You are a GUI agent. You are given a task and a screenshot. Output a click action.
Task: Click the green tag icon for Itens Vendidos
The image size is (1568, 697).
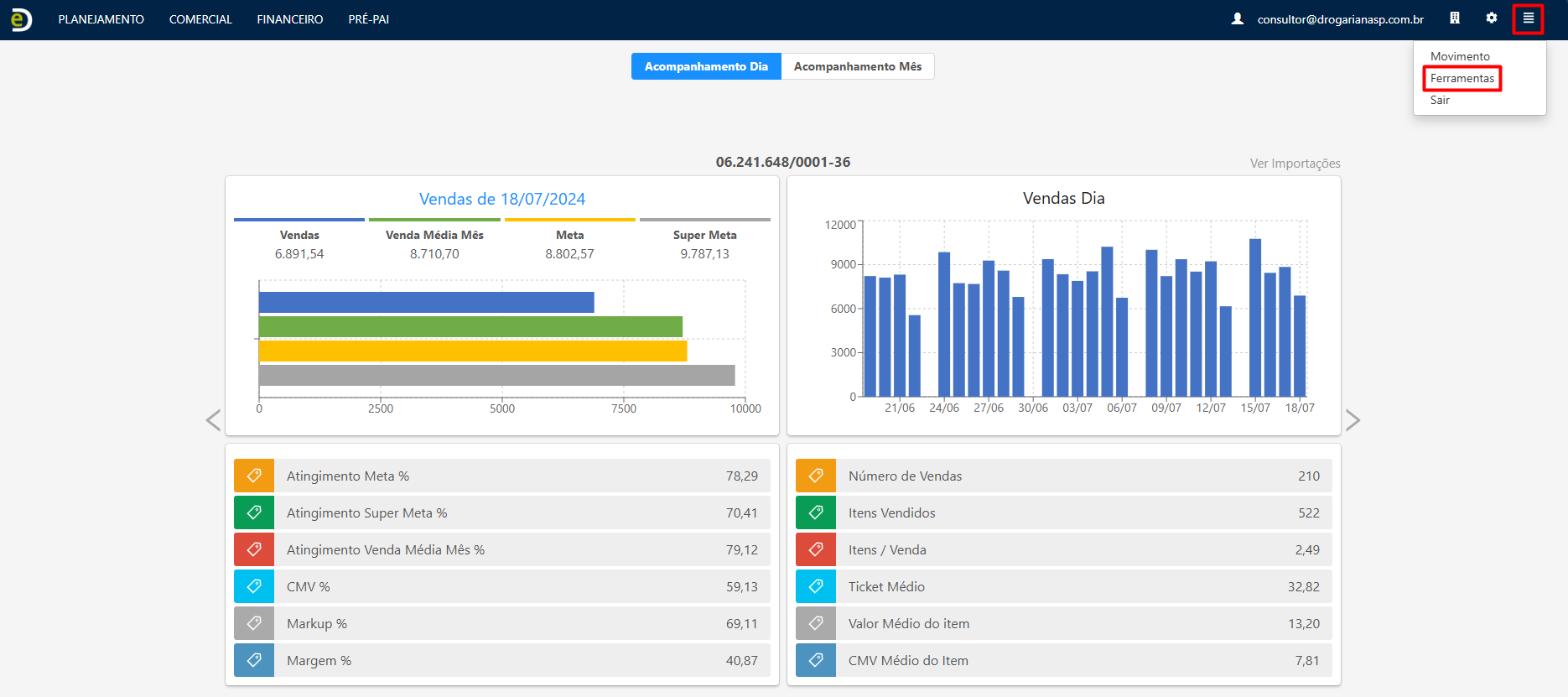pyautogui.click(x=816, y=512)
